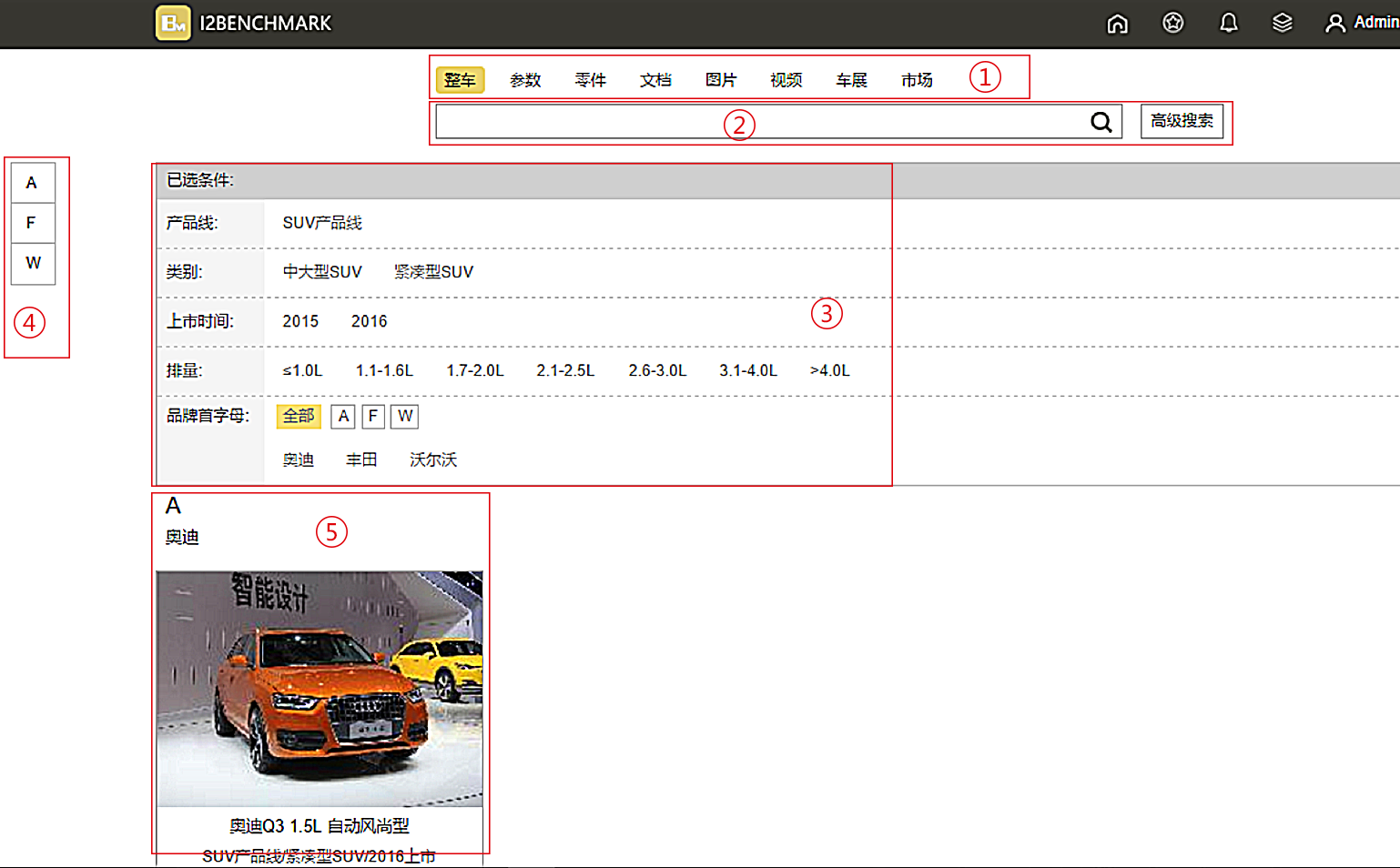The image size is (1400, 868).
Task: Choose brand 沃尔沃
Action: pyautogui.click(x=434, y=460)
